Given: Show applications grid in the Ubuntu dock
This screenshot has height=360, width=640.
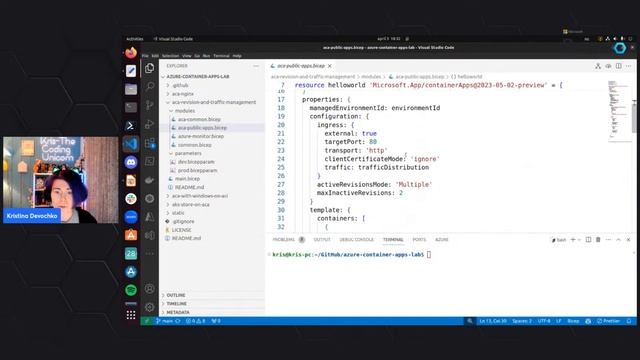Looking at the screenshot, I should tap(131, 315).
